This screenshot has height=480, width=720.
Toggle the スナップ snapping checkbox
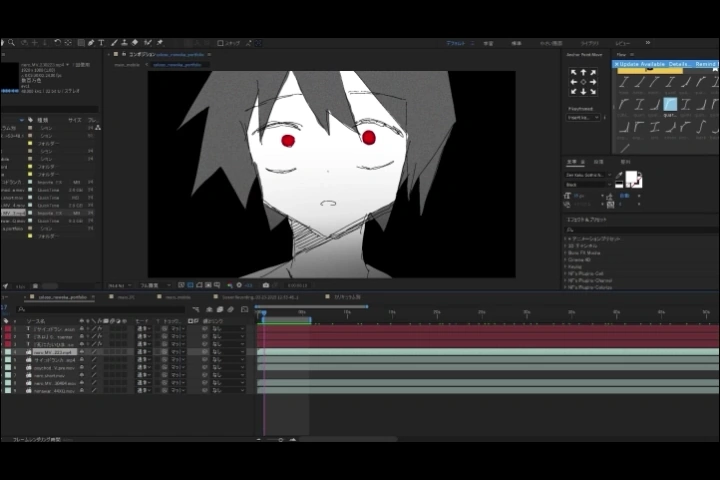point(220,43)
